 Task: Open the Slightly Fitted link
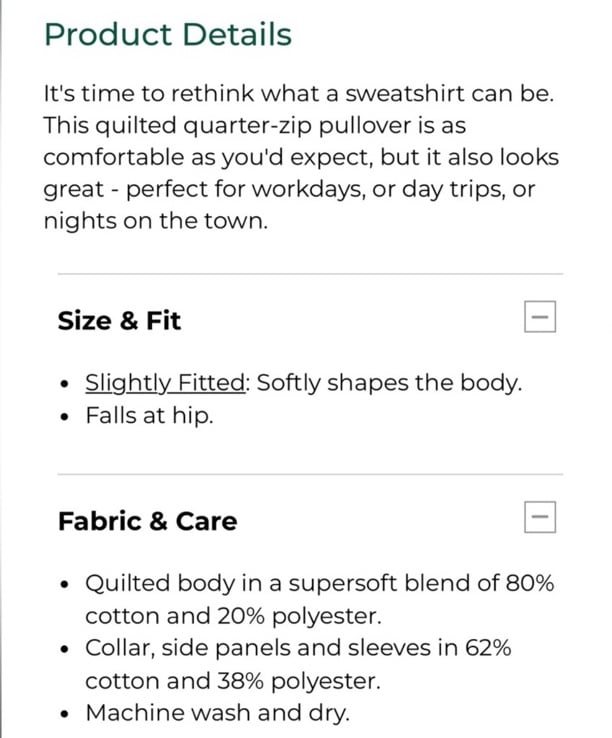pyautogui.click(x=165, y=383)
